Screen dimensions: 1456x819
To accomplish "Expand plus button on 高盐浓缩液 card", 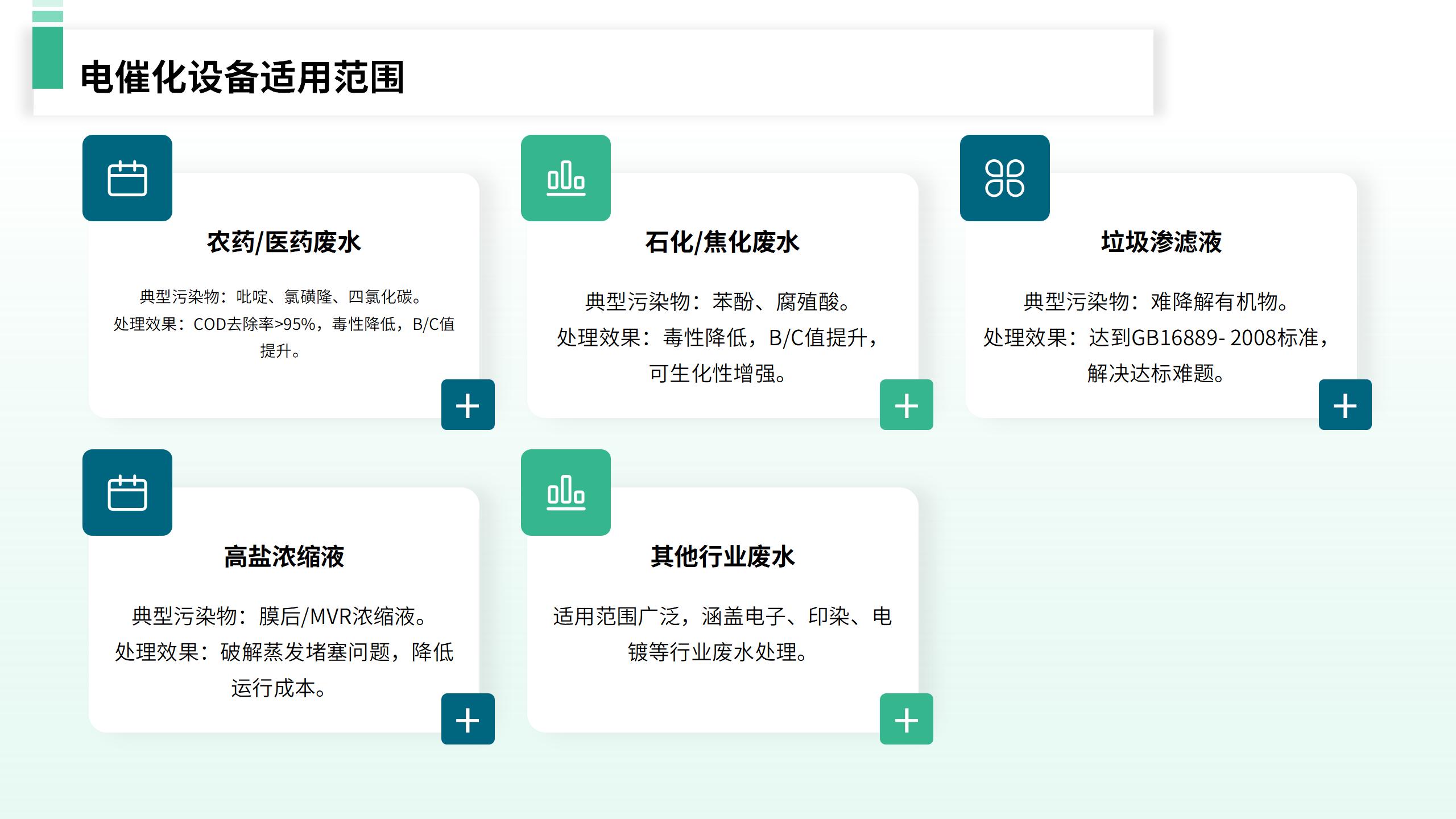I will pos(468,719).
